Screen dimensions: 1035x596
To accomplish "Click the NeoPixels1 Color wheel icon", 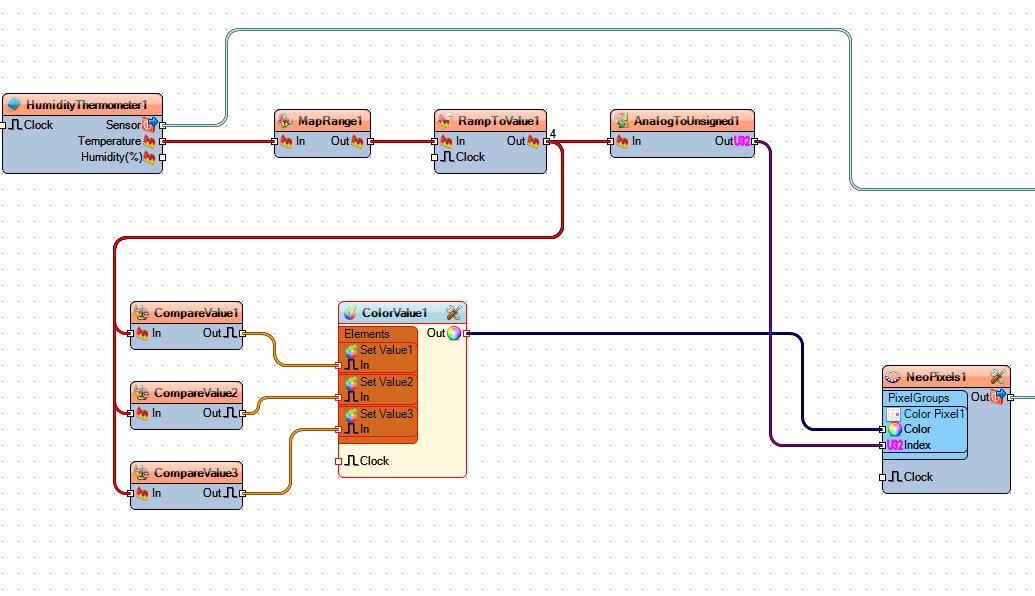I will (x=894, y=429).
